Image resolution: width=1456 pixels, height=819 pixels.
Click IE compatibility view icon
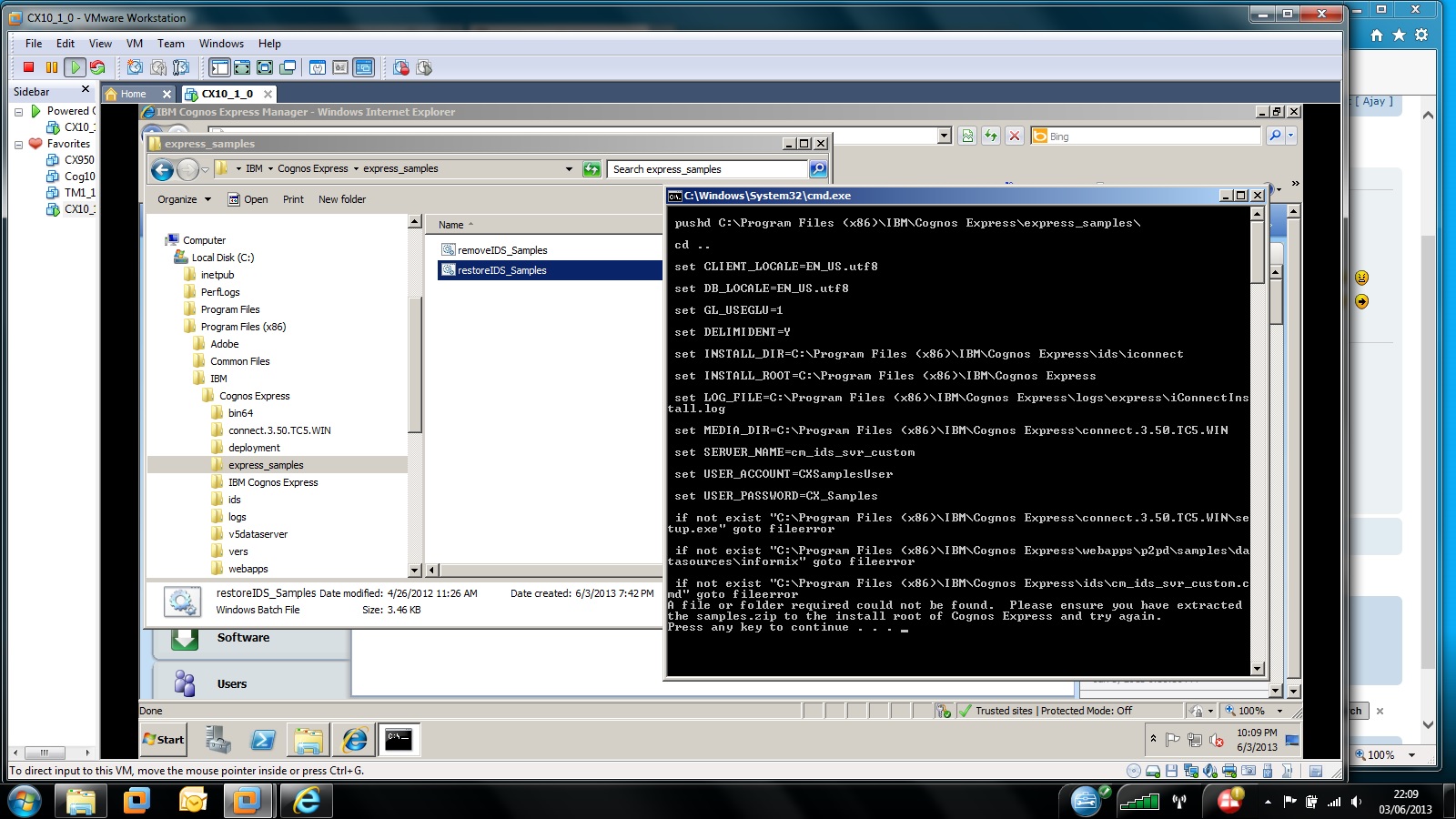[967, 136]
